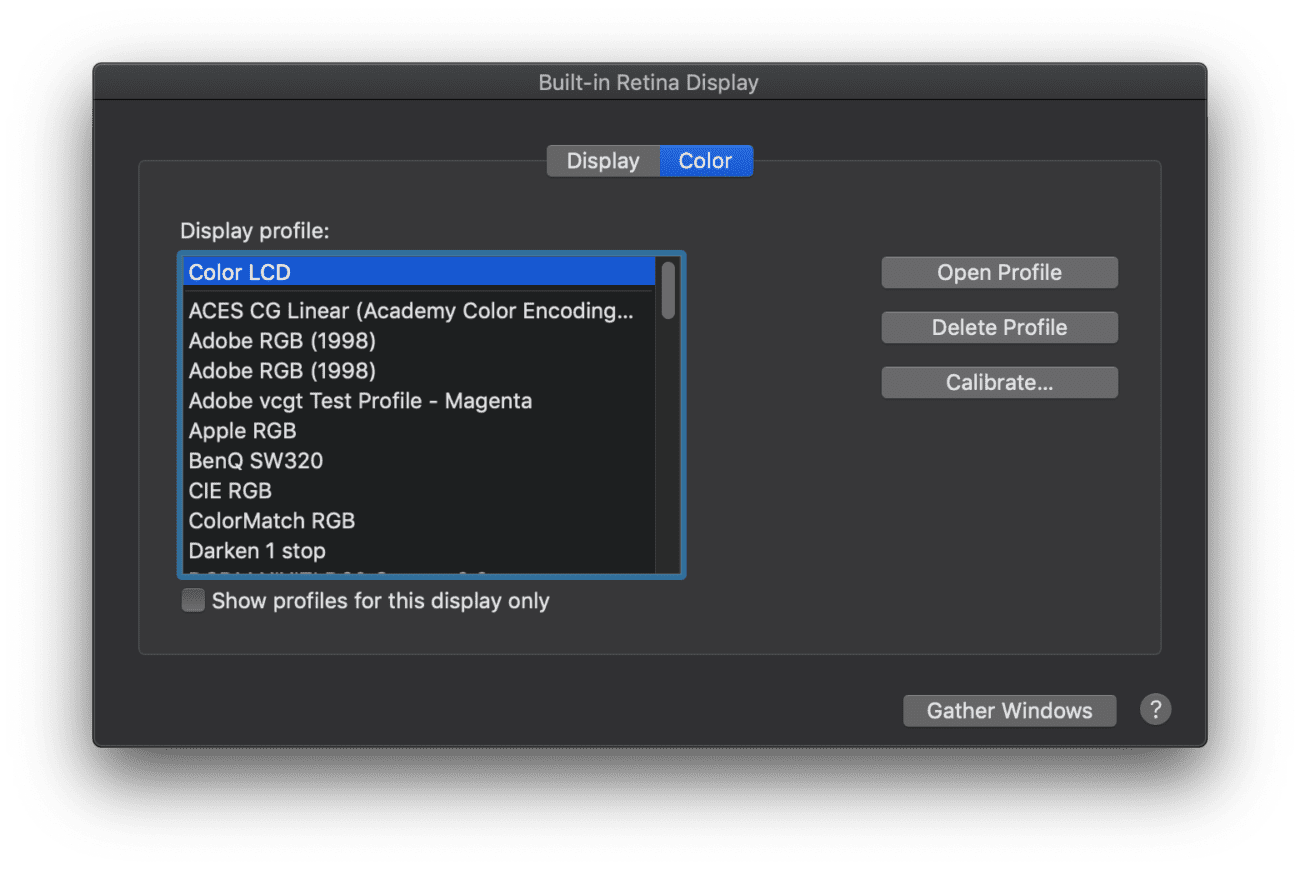Image resolution: width=1300 pixels, height=870 pixels.
Task: Select the ACES CG Linear profile
Action: coord(400,310)
